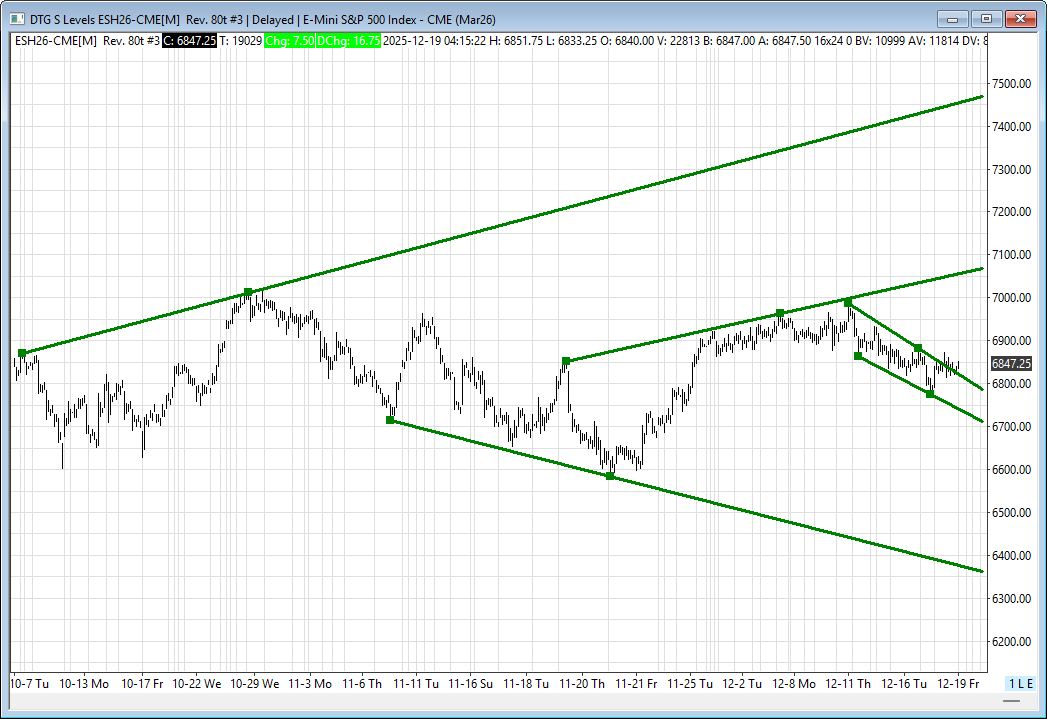Image resolution: width=1047 pixels, height=719 pixels.
Task: Select trendline anchor on 12-16 near 6880
Action: [918, 348]
